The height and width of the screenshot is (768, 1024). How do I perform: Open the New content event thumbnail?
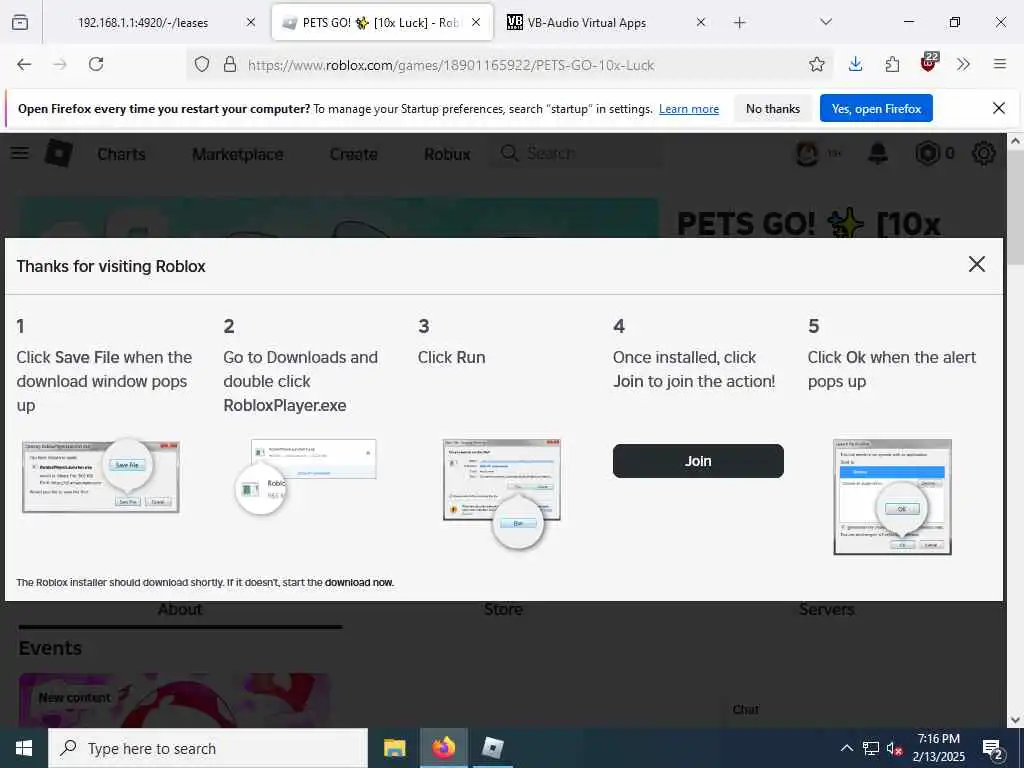[x=174, y=700]
